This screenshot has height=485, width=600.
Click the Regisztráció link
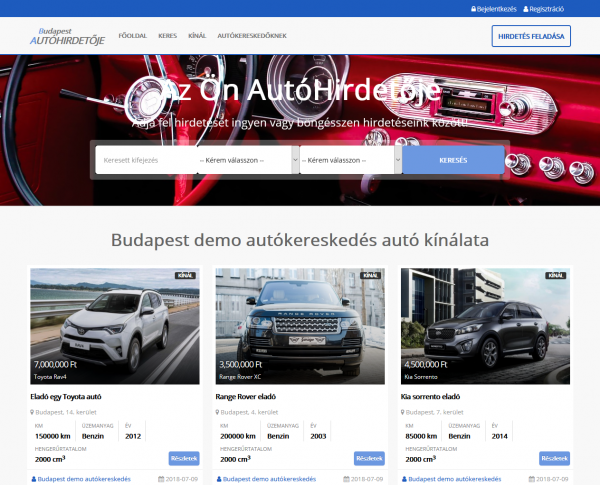click(x=546, y=9)
